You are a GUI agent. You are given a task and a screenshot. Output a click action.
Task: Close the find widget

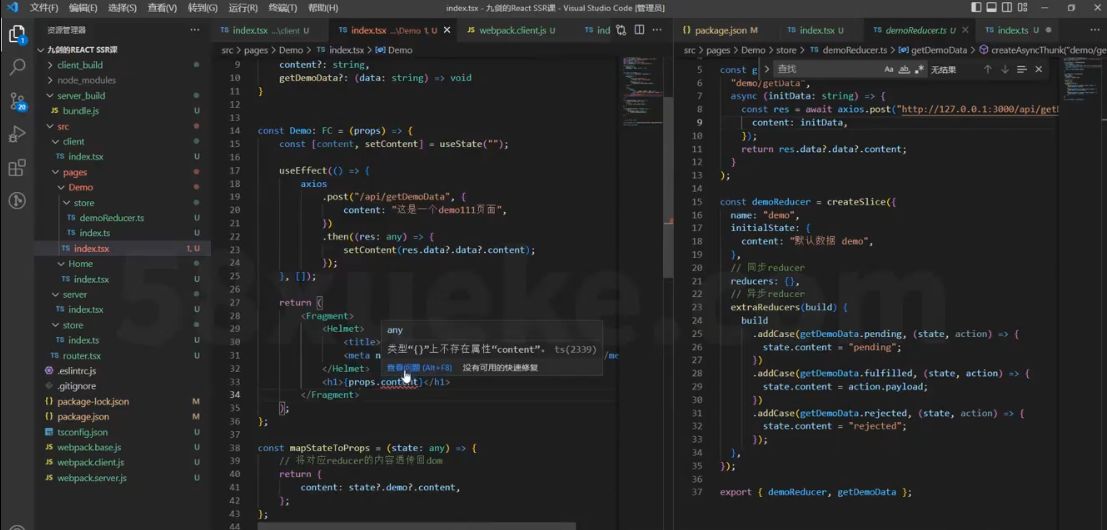1039,70
